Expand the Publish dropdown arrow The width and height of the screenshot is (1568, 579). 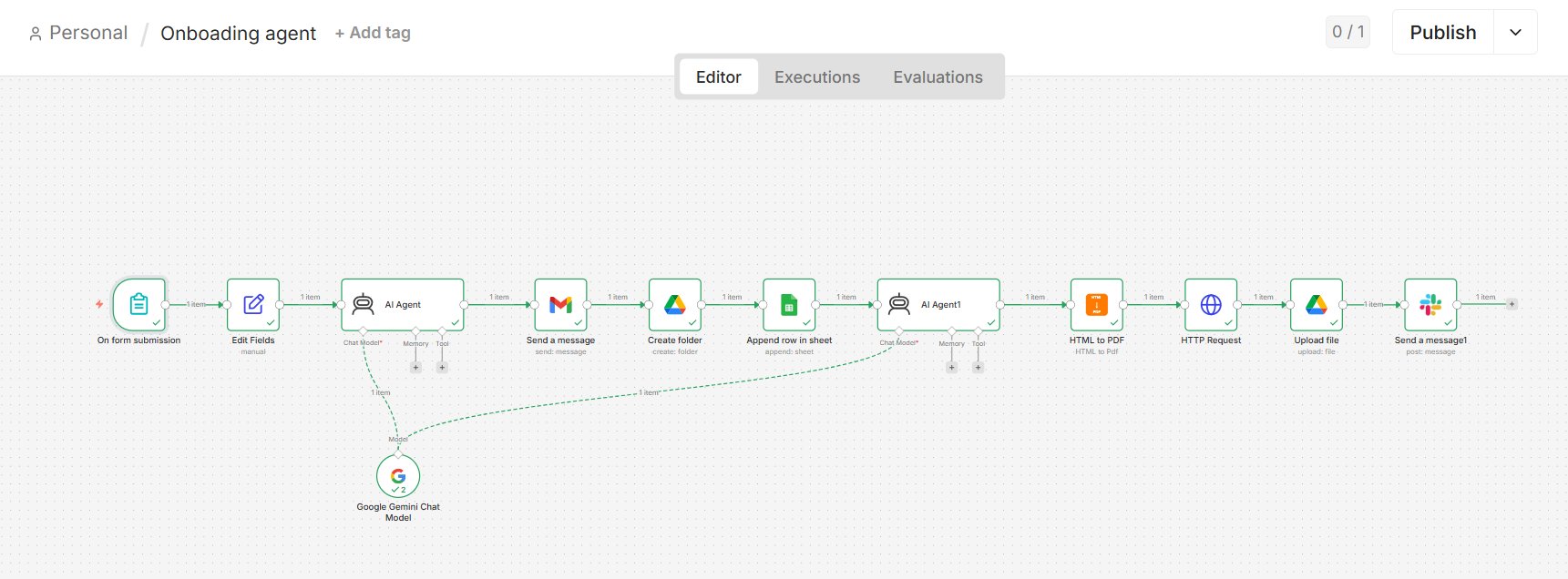pyautogui.click(x=1515, y=33)
